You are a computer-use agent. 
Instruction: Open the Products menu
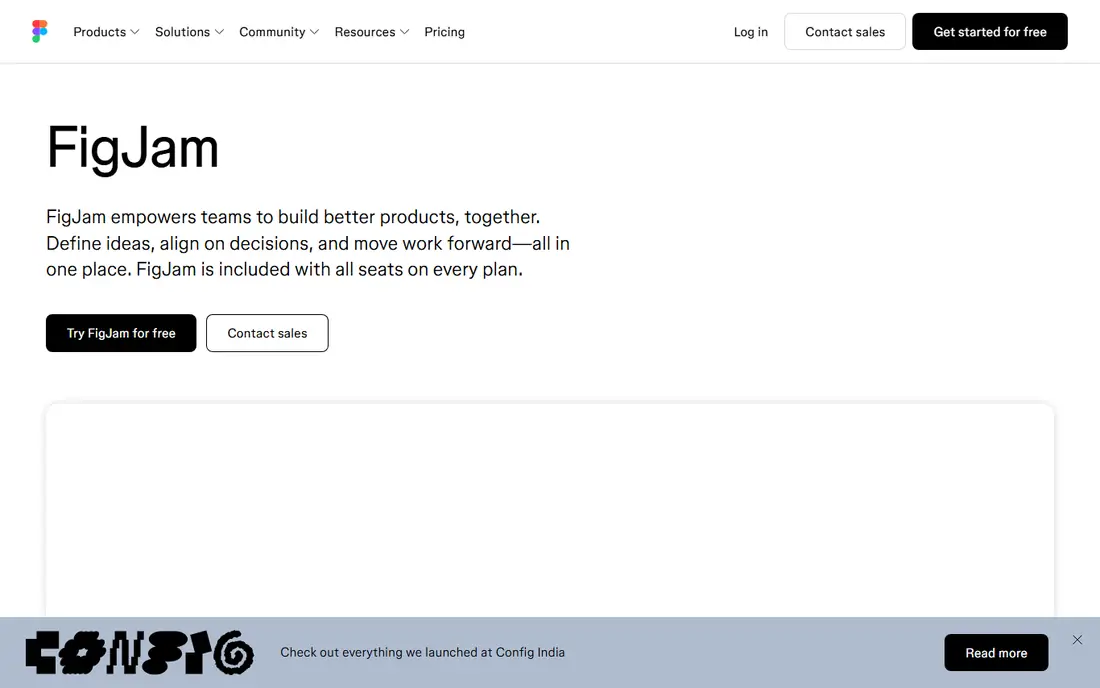click(x=107, y=32)
